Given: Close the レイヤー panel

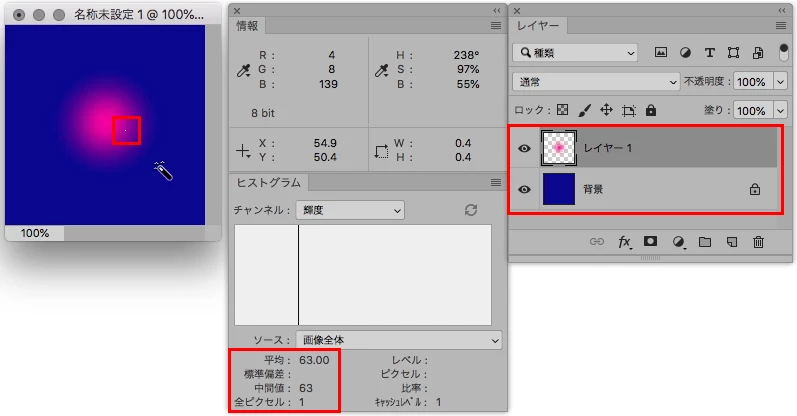Looking at the screenshot, I should pos(517,11).
